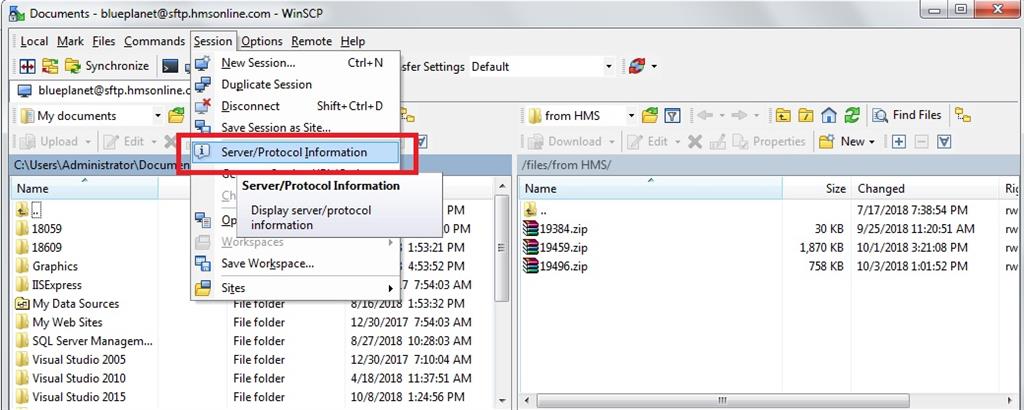
Task: Open the Help menu
Action: [353, 41]
